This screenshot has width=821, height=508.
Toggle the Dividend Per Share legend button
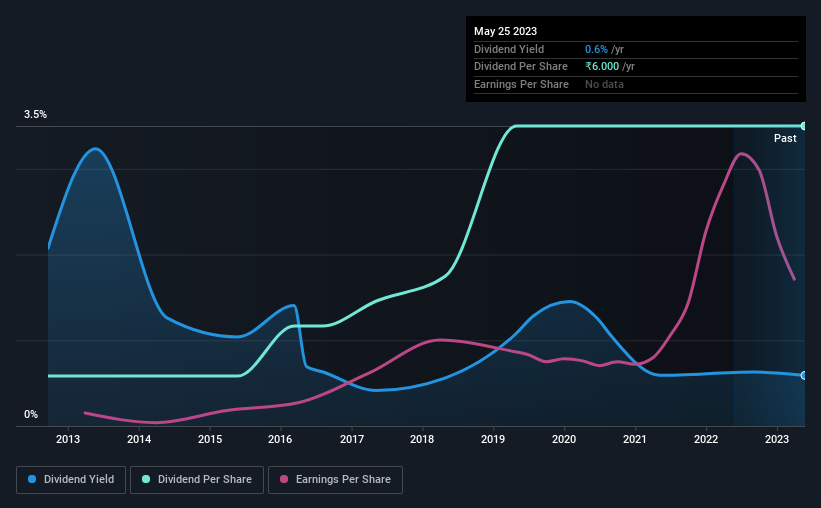197,480
